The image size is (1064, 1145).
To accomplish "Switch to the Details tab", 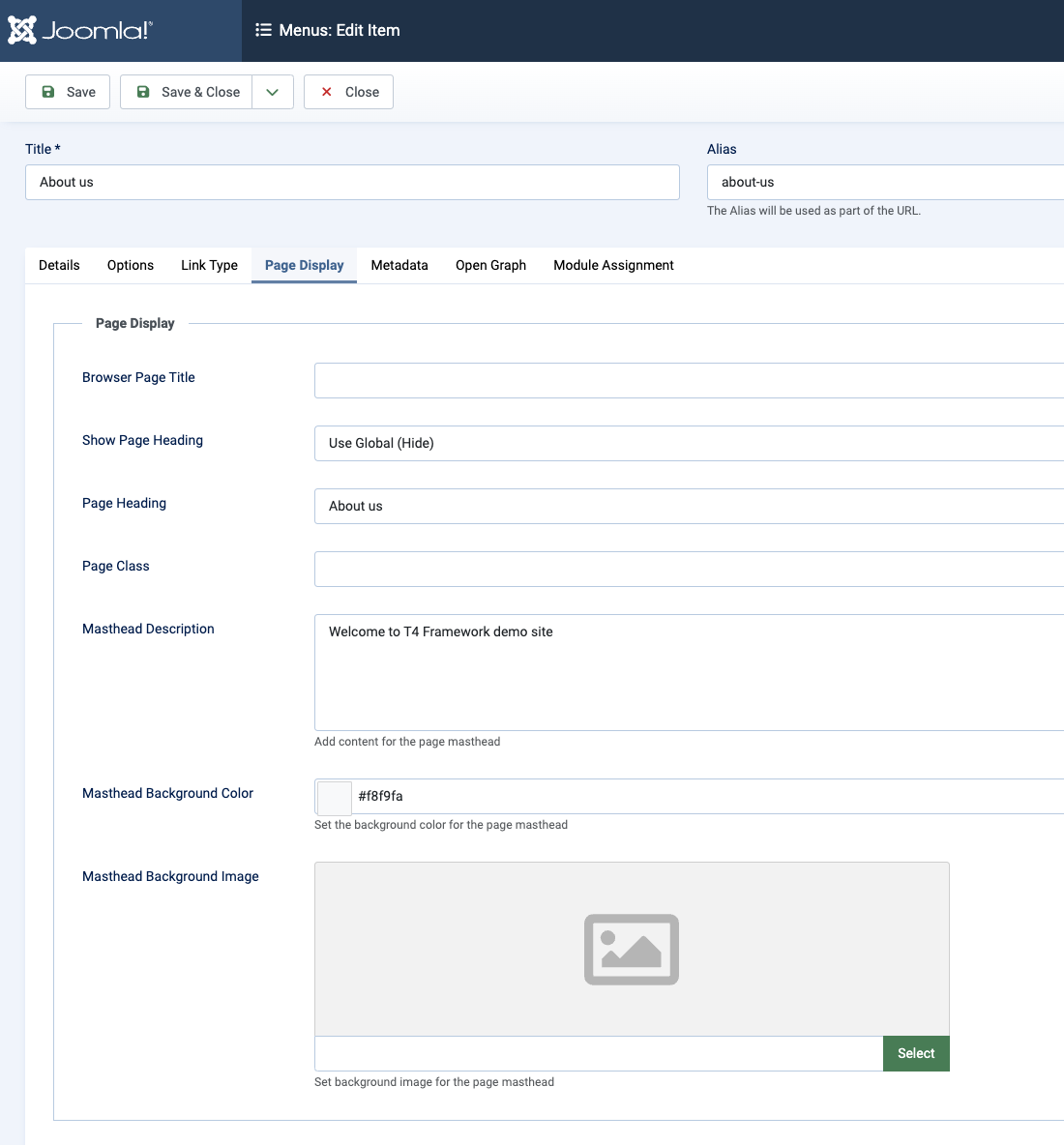I will pyautogui.click(x=59, y=265).
